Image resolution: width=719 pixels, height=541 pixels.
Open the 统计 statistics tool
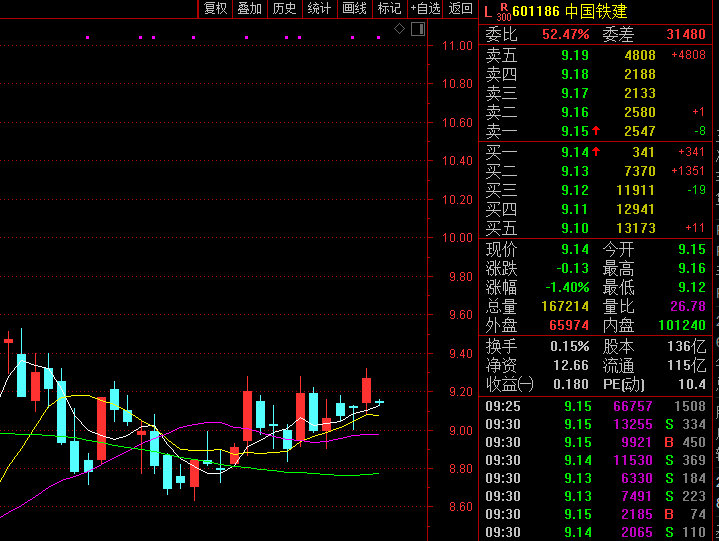click(x=320, y=9)
